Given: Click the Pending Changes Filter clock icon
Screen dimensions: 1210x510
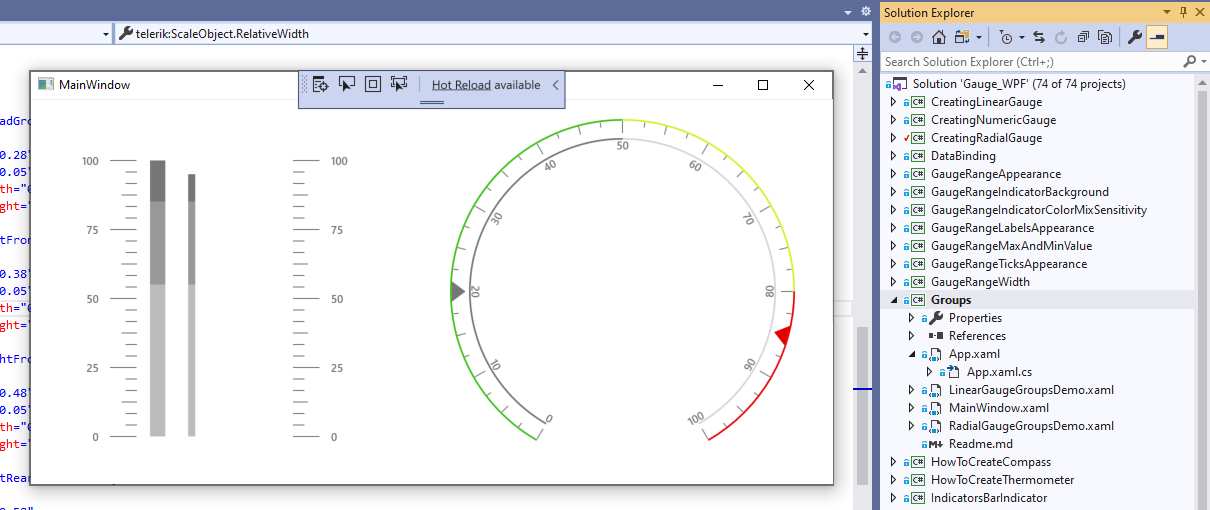Looking at the screenshot, I should point(1005,37).
